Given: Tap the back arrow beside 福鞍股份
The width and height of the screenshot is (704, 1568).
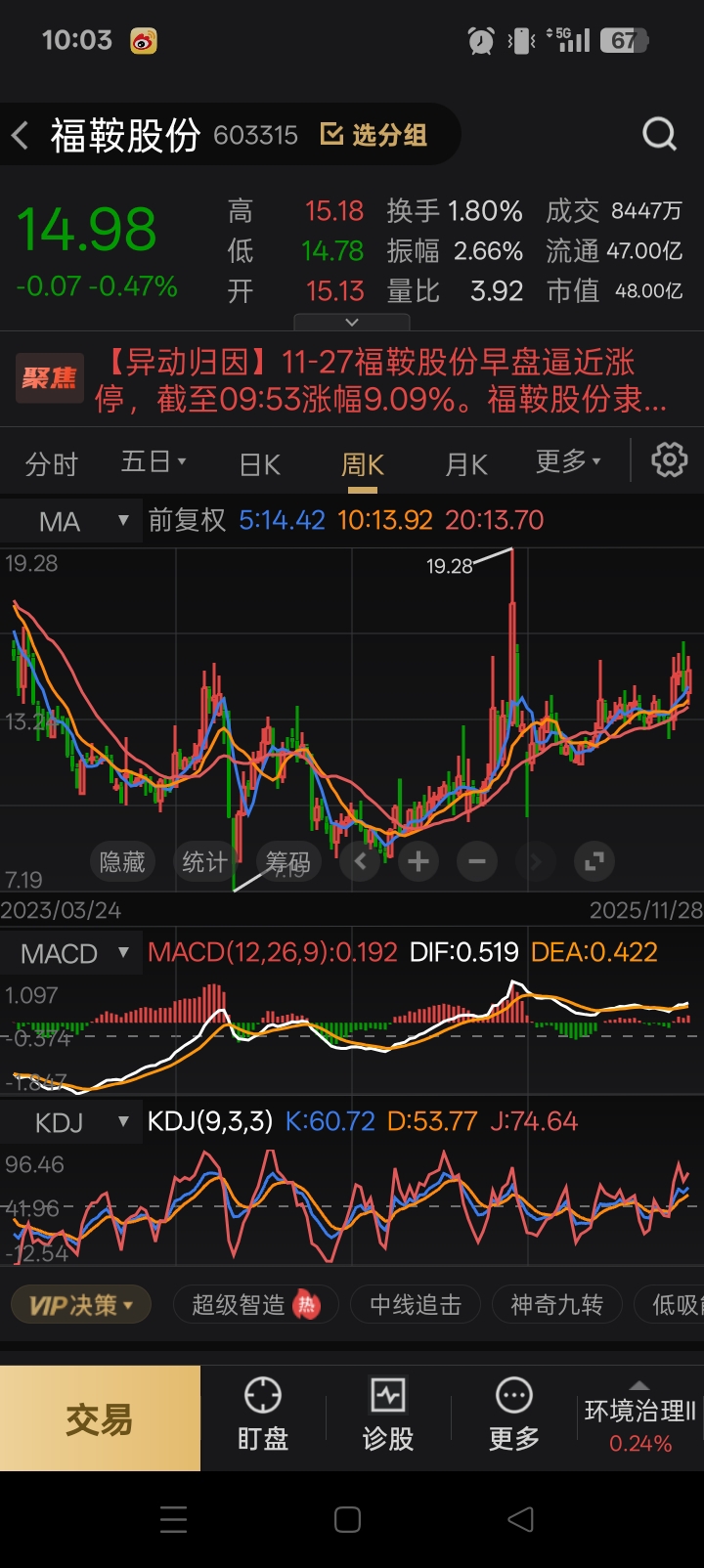Looking at the screenshot, I should coord(21,135).
